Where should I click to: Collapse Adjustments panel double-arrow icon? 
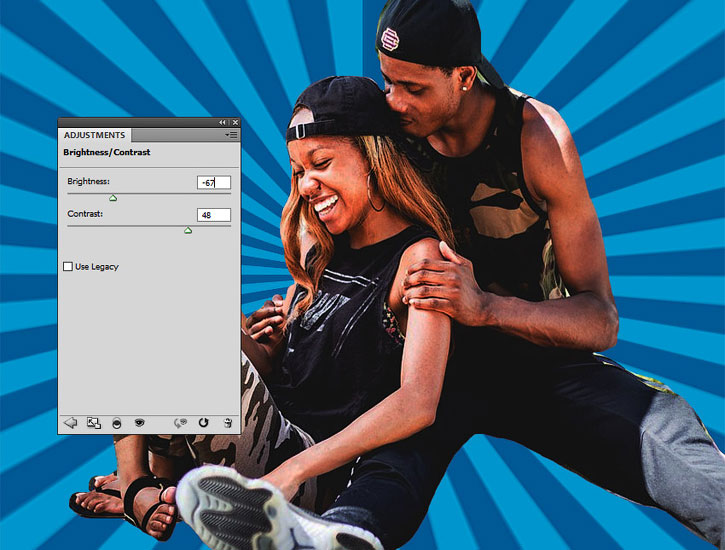click(x=222, y=122)
